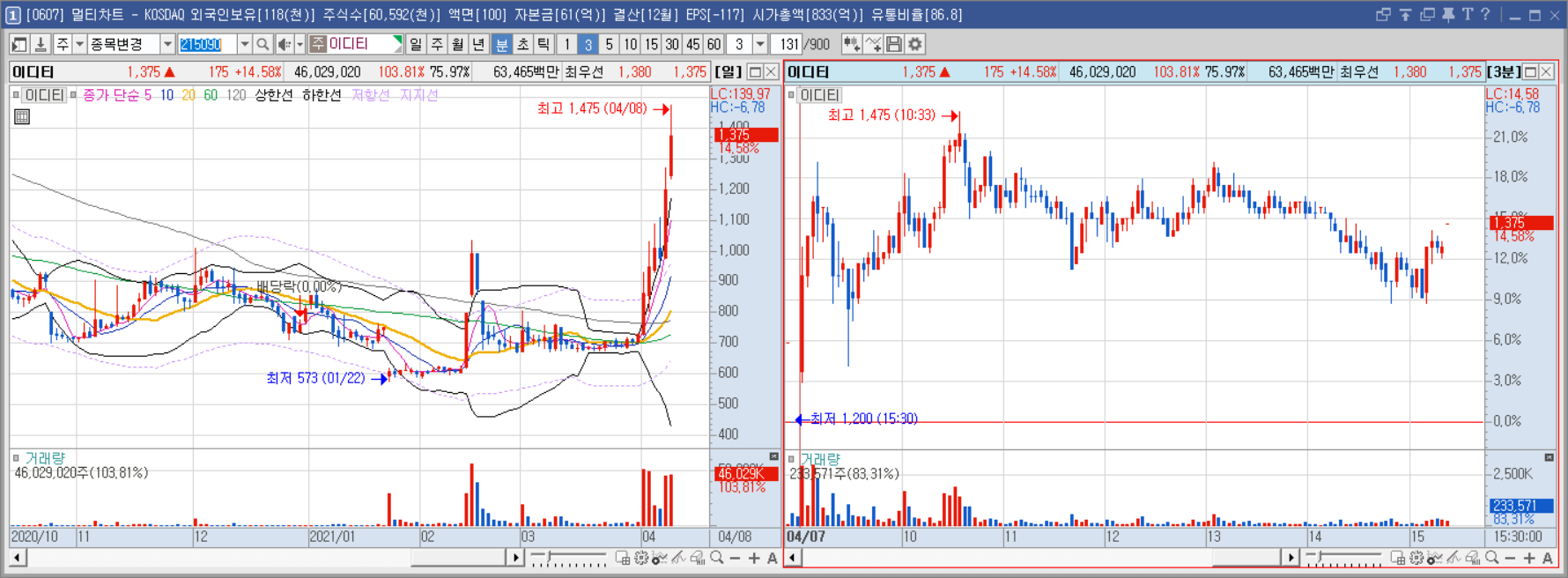Click the trendline drawing icon below daily chart
1568x578 pixels.
point(678,558)
